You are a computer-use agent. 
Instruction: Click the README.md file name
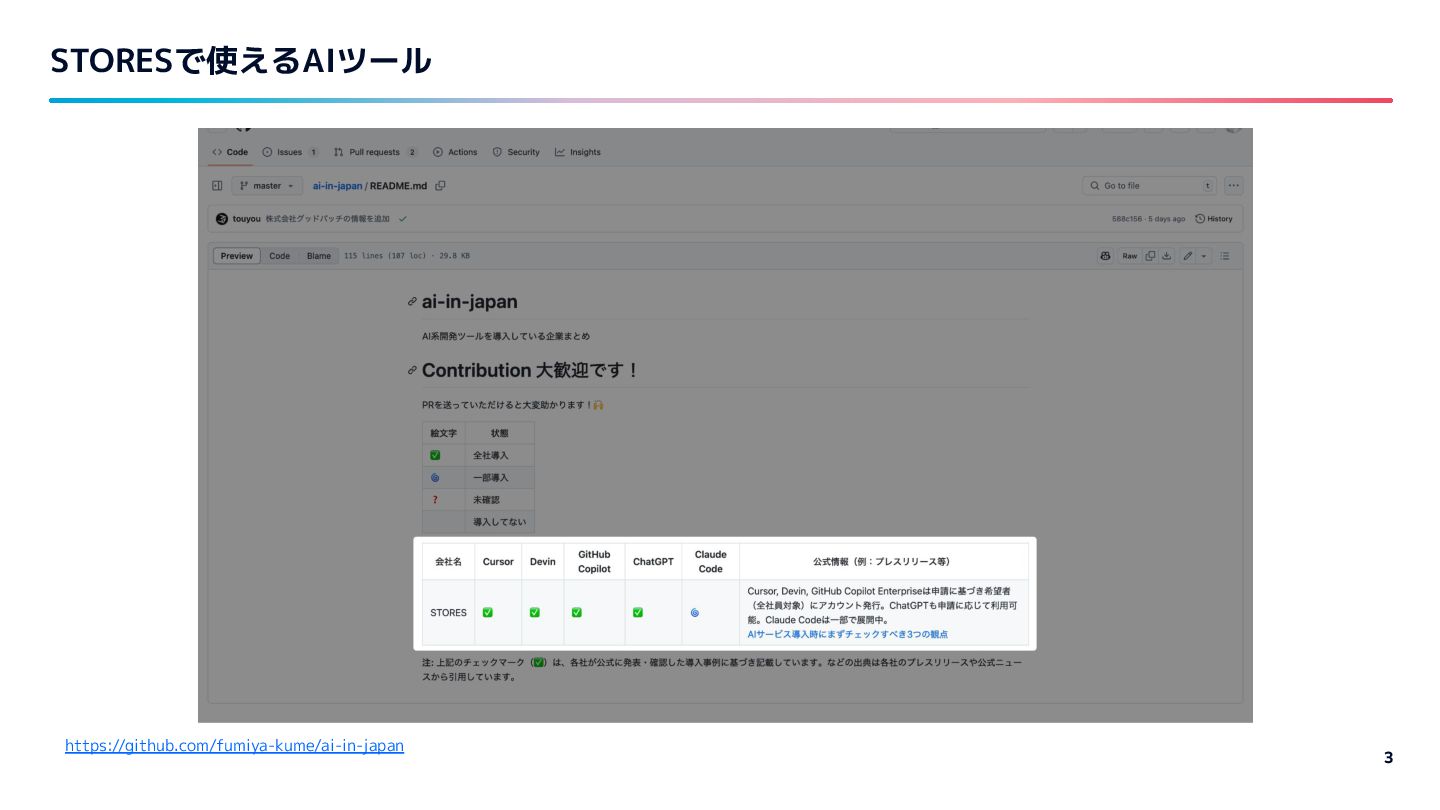tap(398, 186)
